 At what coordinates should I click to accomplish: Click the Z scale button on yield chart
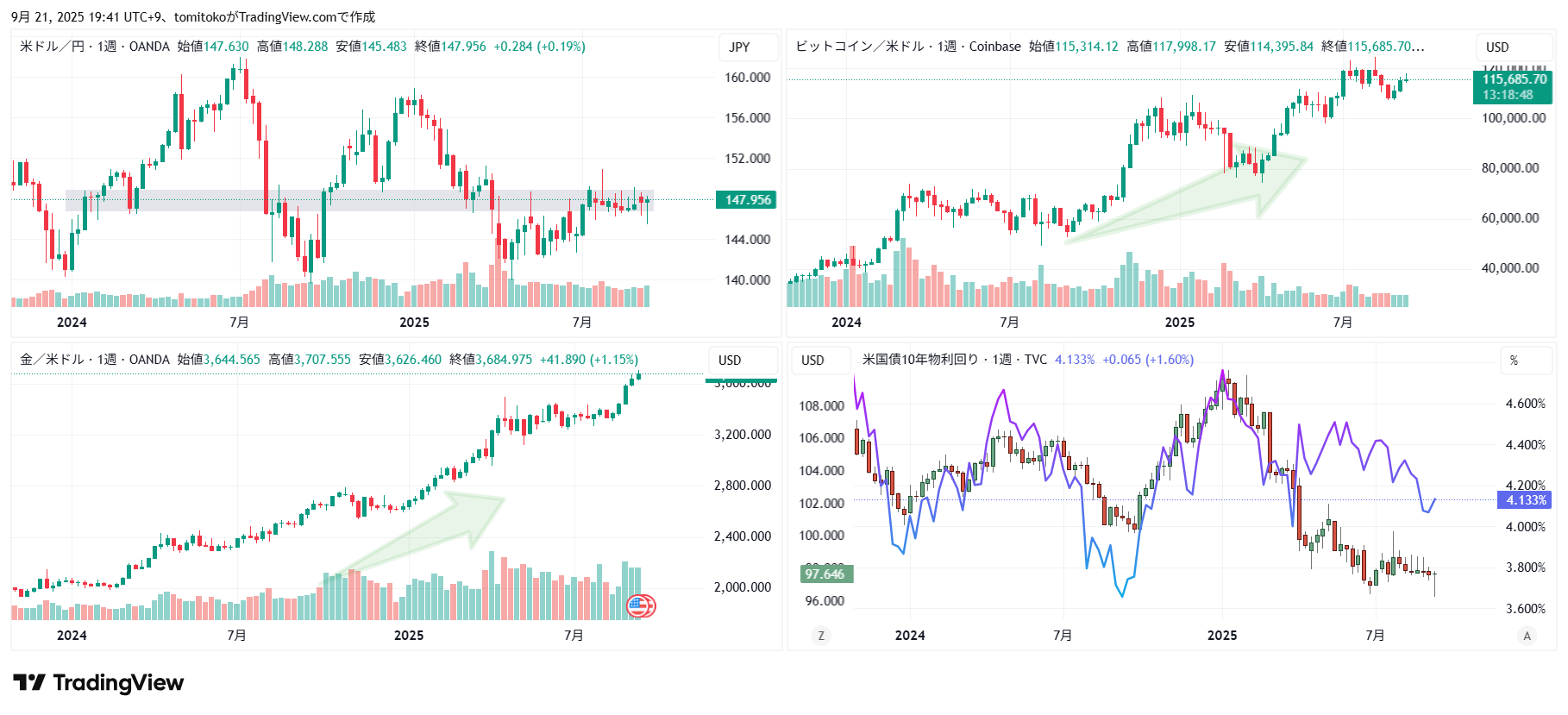point(820,636)
